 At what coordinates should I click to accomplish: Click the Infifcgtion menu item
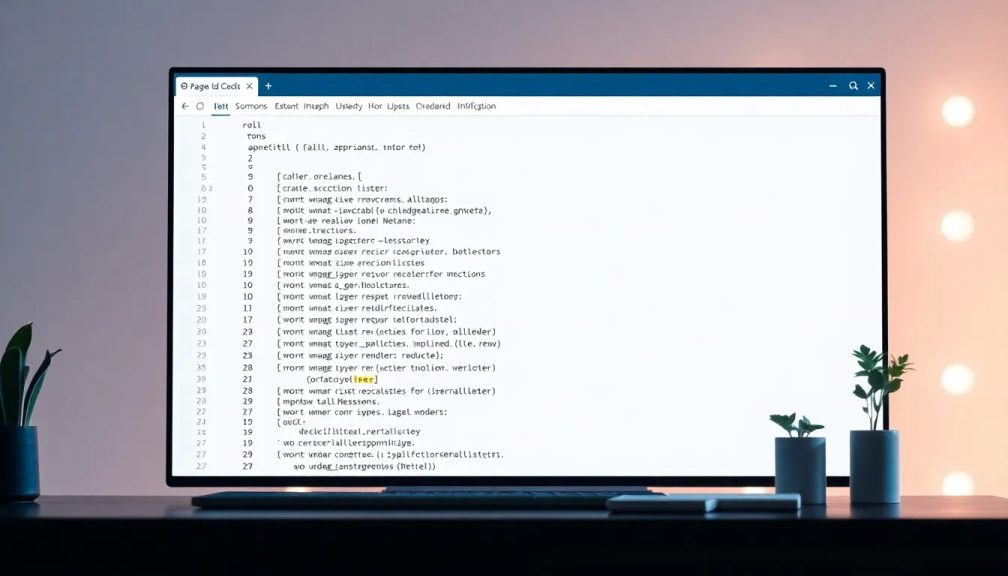click(477, 106)
